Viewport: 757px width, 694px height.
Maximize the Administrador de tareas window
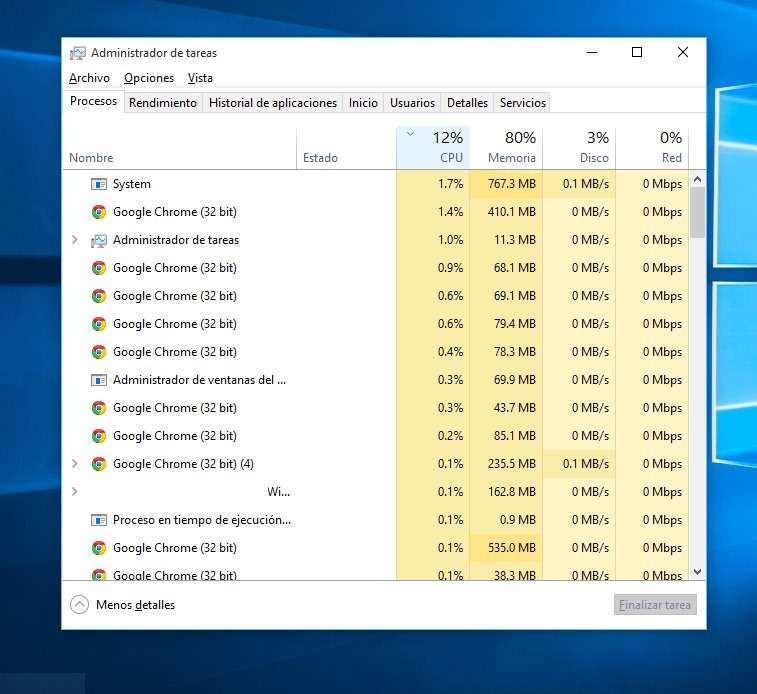(637, 52)
